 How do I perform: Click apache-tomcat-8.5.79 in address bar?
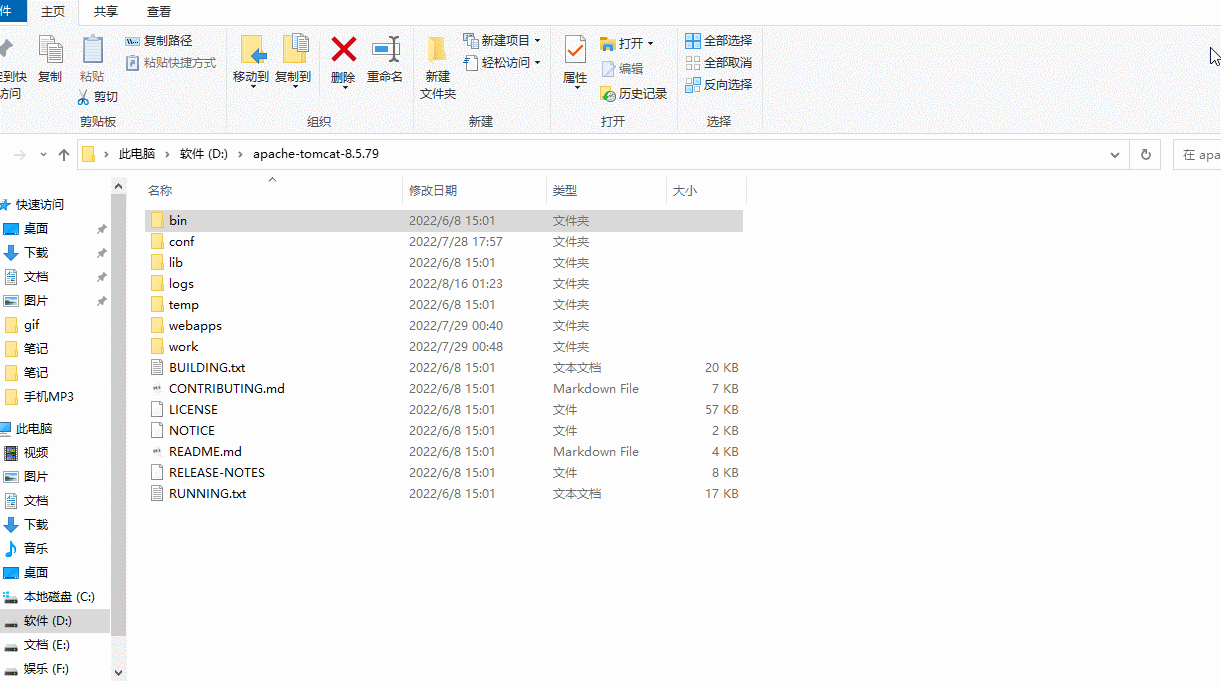pyautogui.click(x=315, y=155)
